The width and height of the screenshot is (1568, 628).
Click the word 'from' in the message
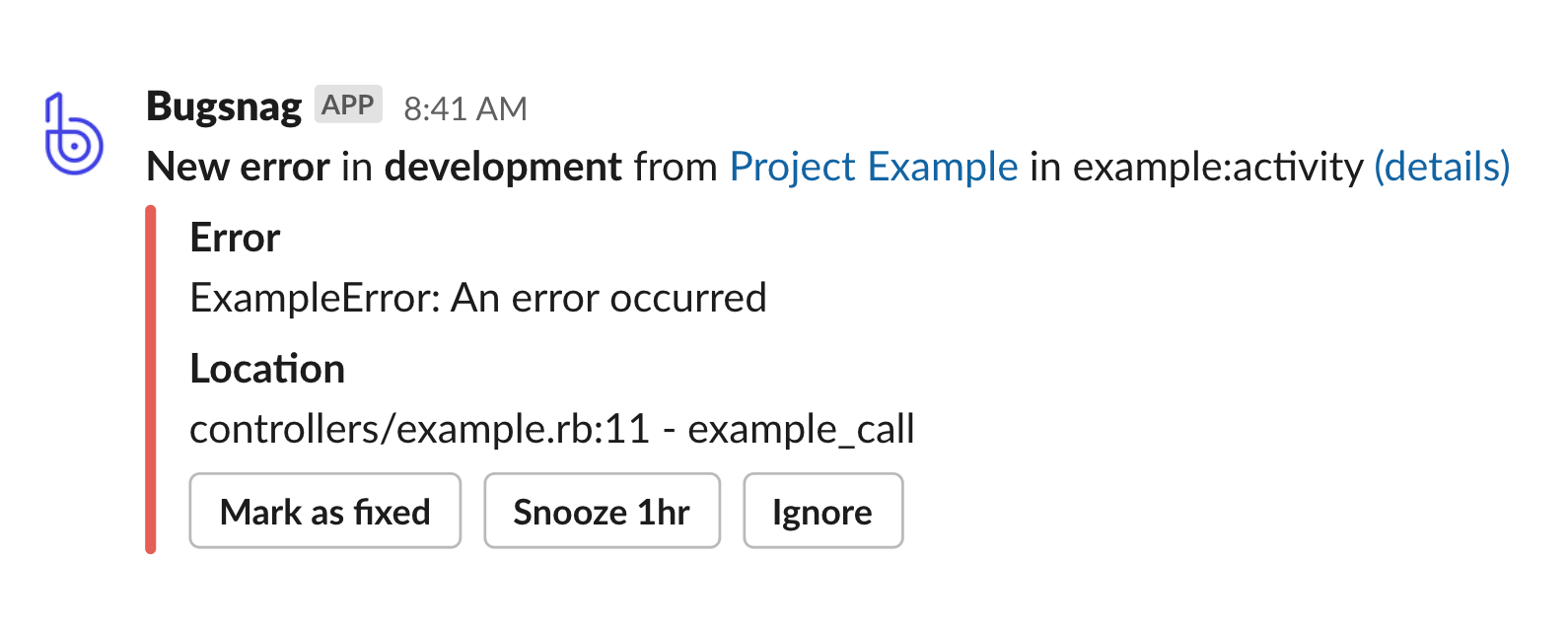pyautogui.click(x=676, y=167)
